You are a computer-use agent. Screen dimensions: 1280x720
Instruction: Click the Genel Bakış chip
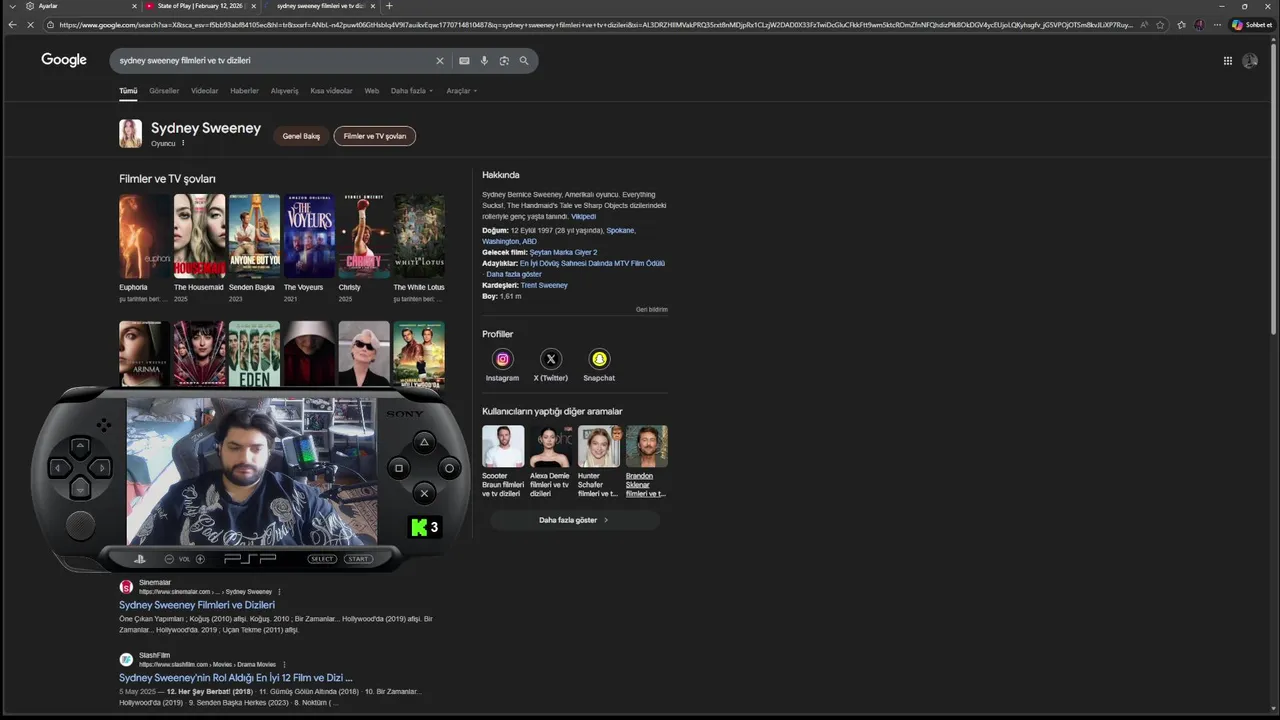(x=301, y=136)
